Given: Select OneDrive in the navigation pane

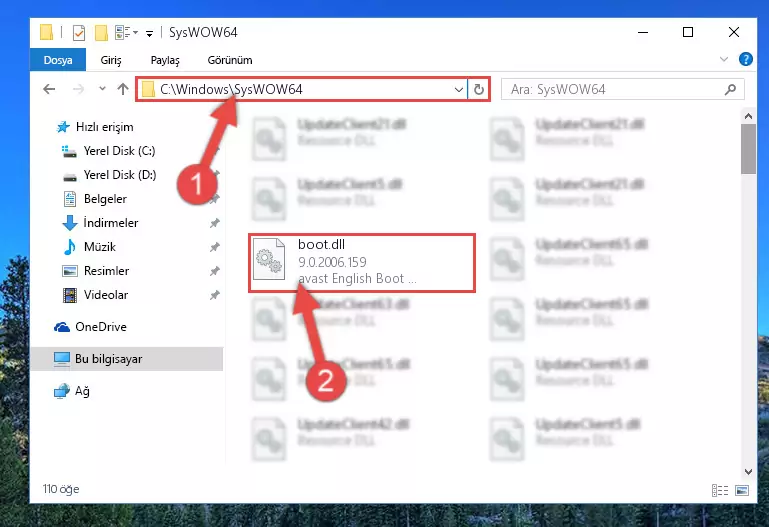Looking at the screenshot, I should click(x=101, y=327).
